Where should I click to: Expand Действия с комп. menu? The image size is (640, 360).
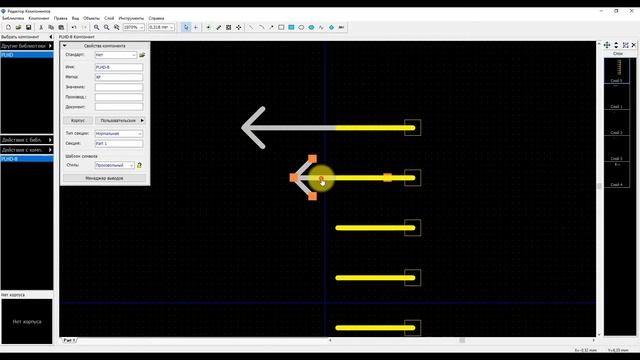point(27,150)
